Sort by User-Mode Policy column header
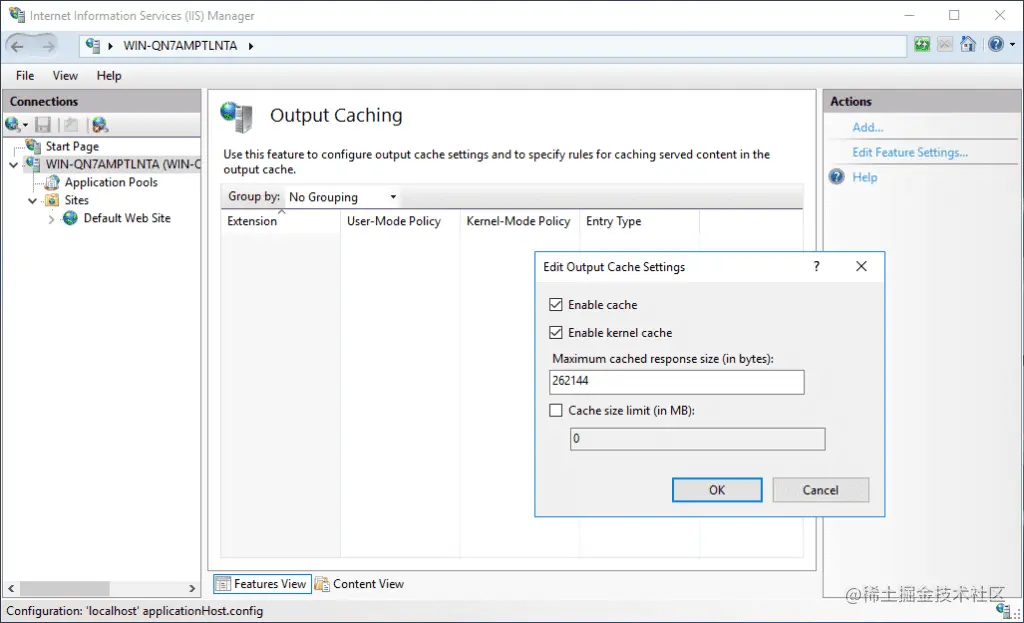Viewport: 1024px width, 623px height. click(x=400, y=221)
